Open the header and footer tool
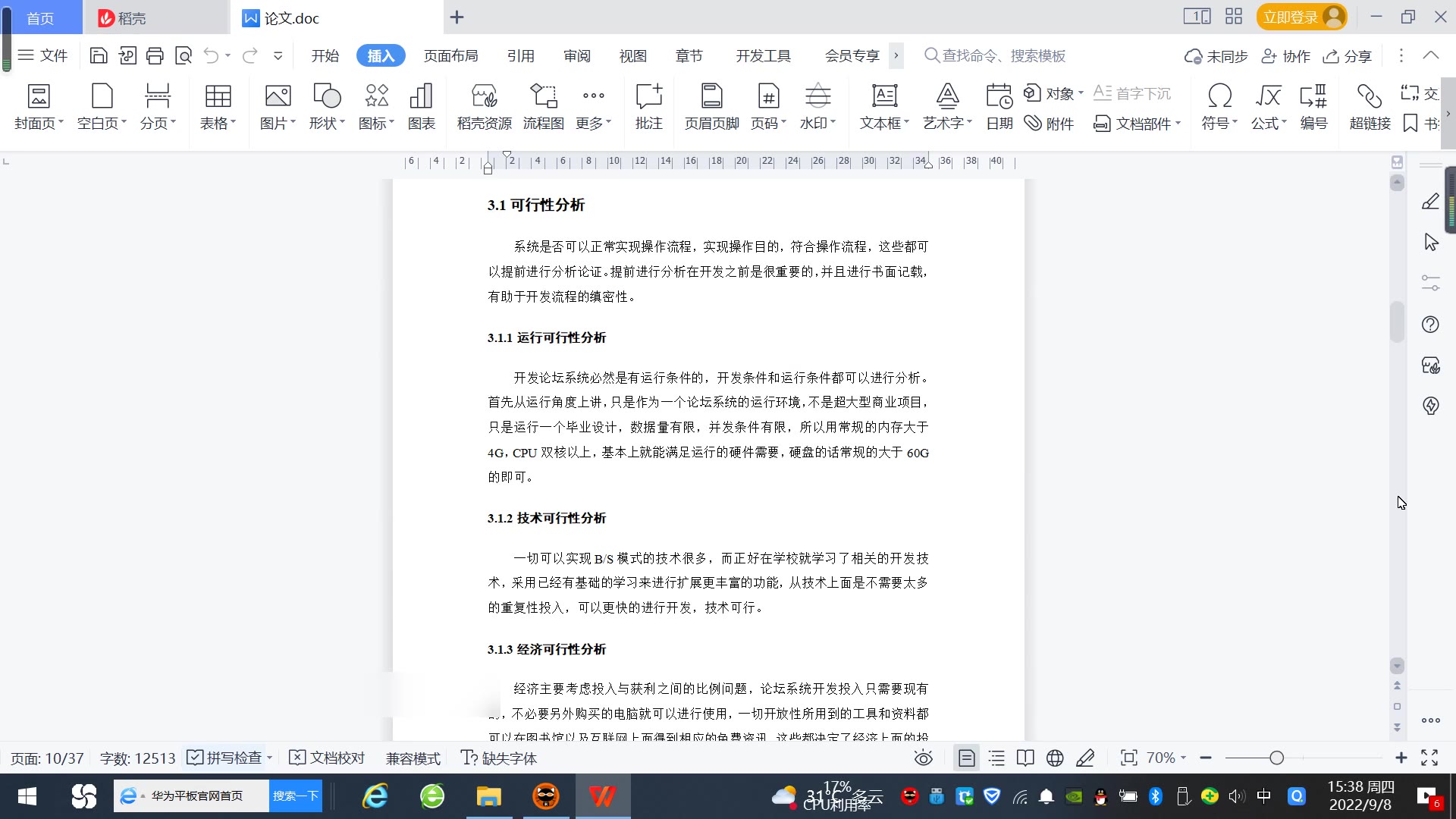Image resolution: width=1456 pixels, height=819 pixels. [711, 106]
